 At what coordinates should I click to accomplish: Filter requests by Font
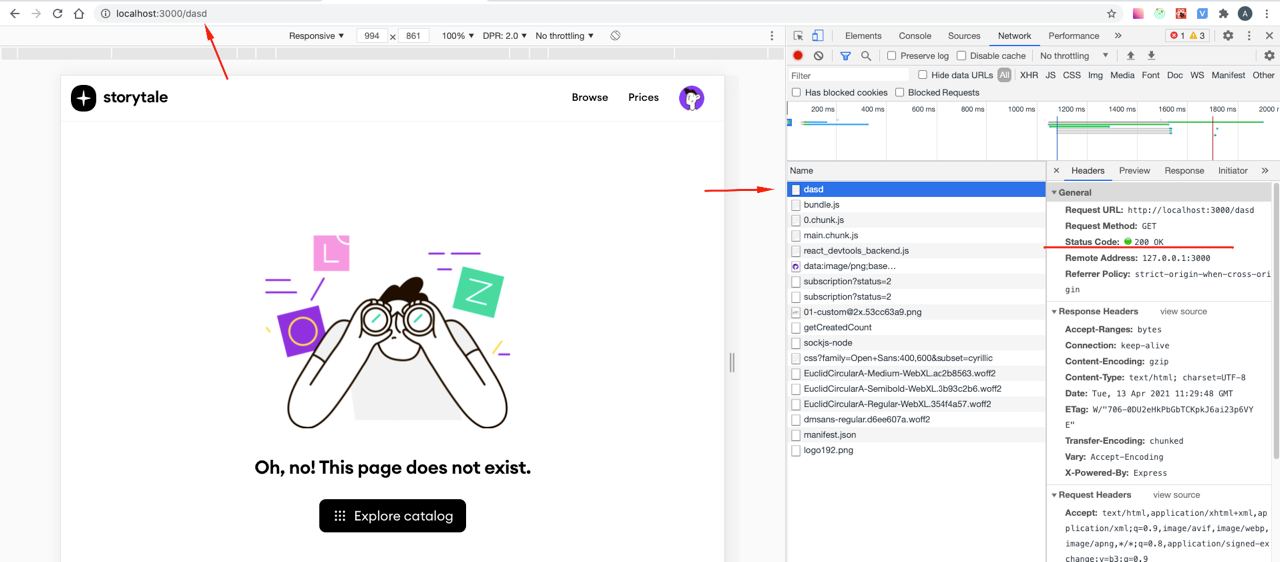point(1150,75)
